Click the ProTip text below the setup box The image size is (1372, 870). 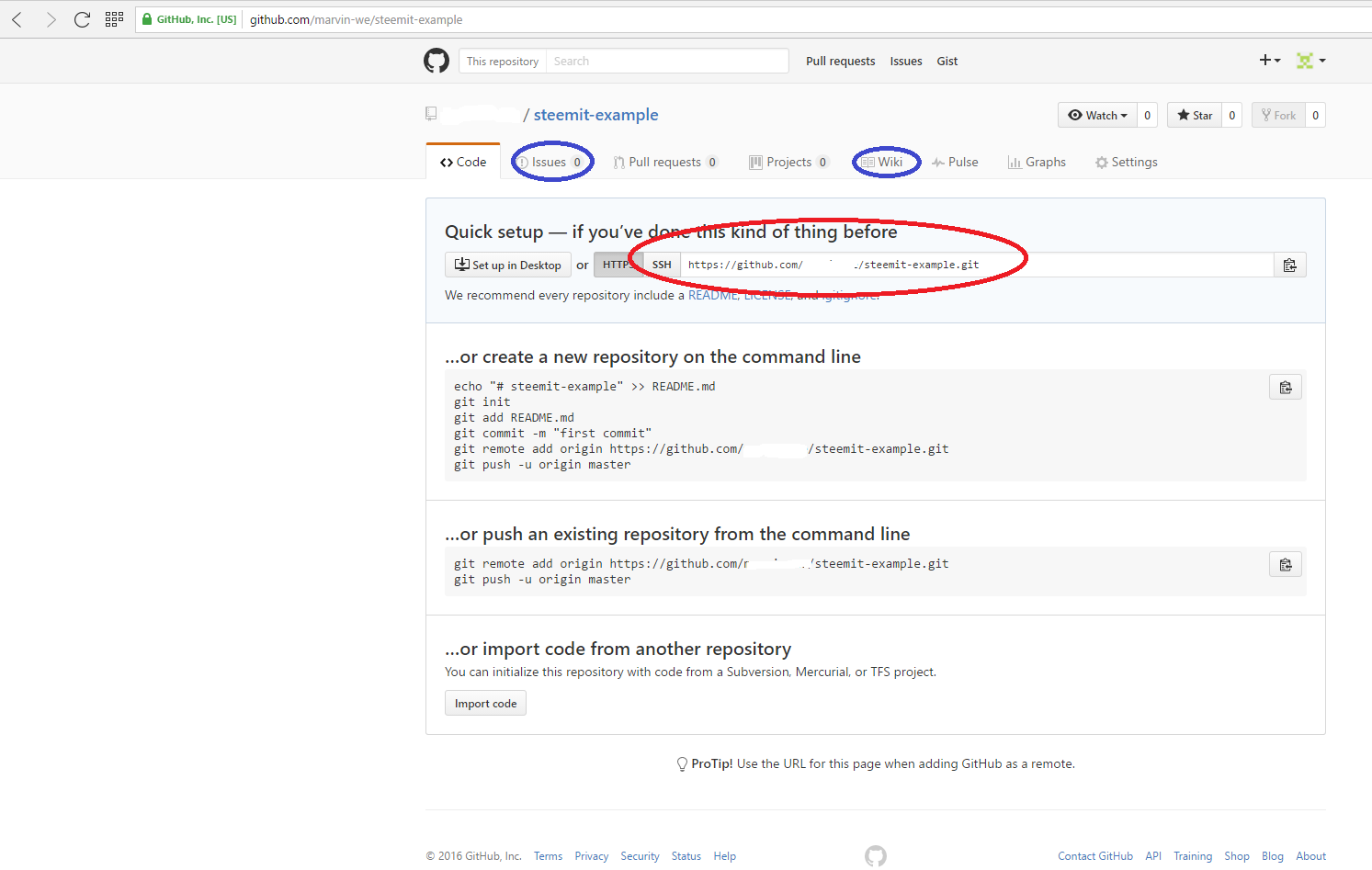tap(876, 763)
